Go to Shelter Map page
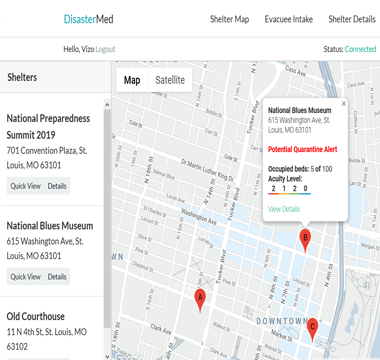Screen dimensions: 380x360 click(x=229, y=19)
